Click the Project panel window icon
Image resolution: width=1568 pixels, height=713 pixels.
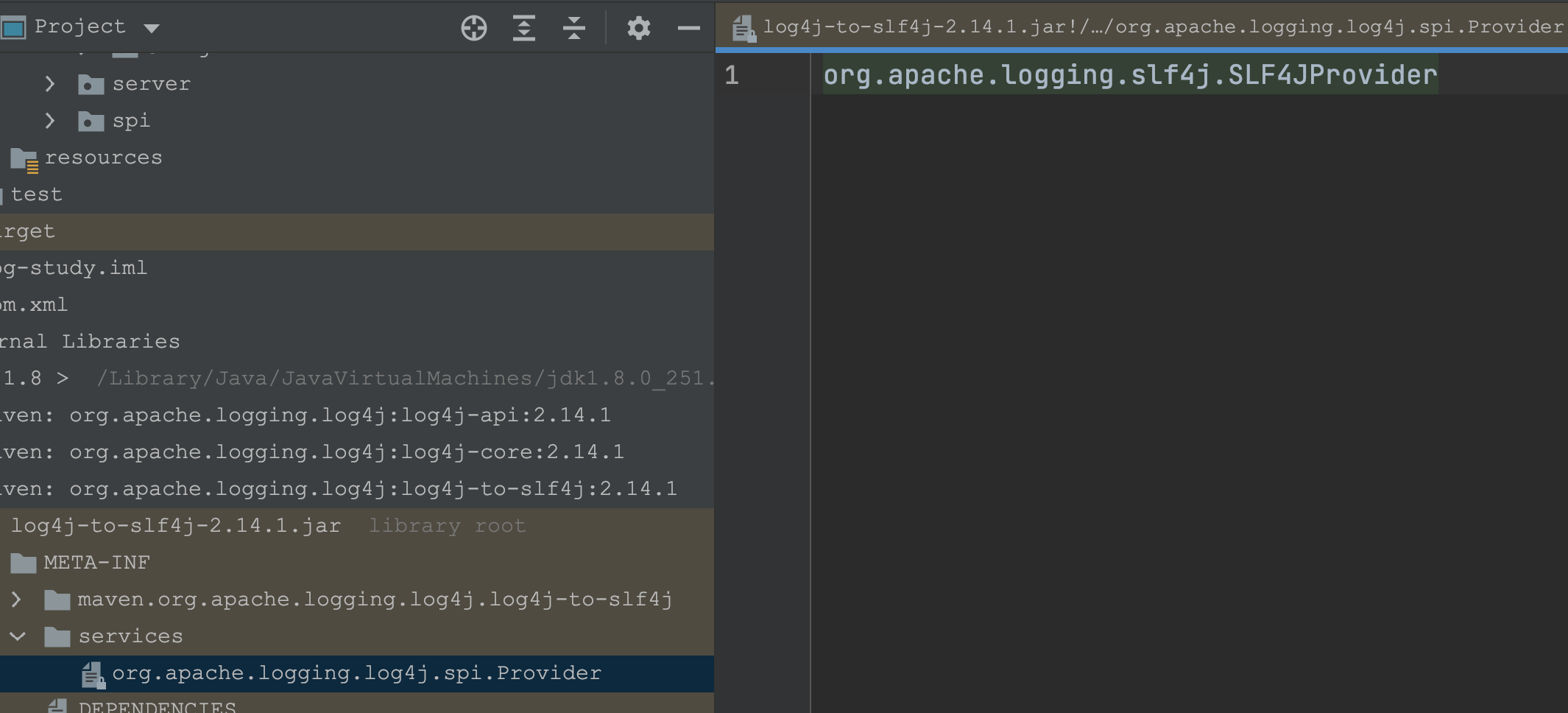[13, 28]
